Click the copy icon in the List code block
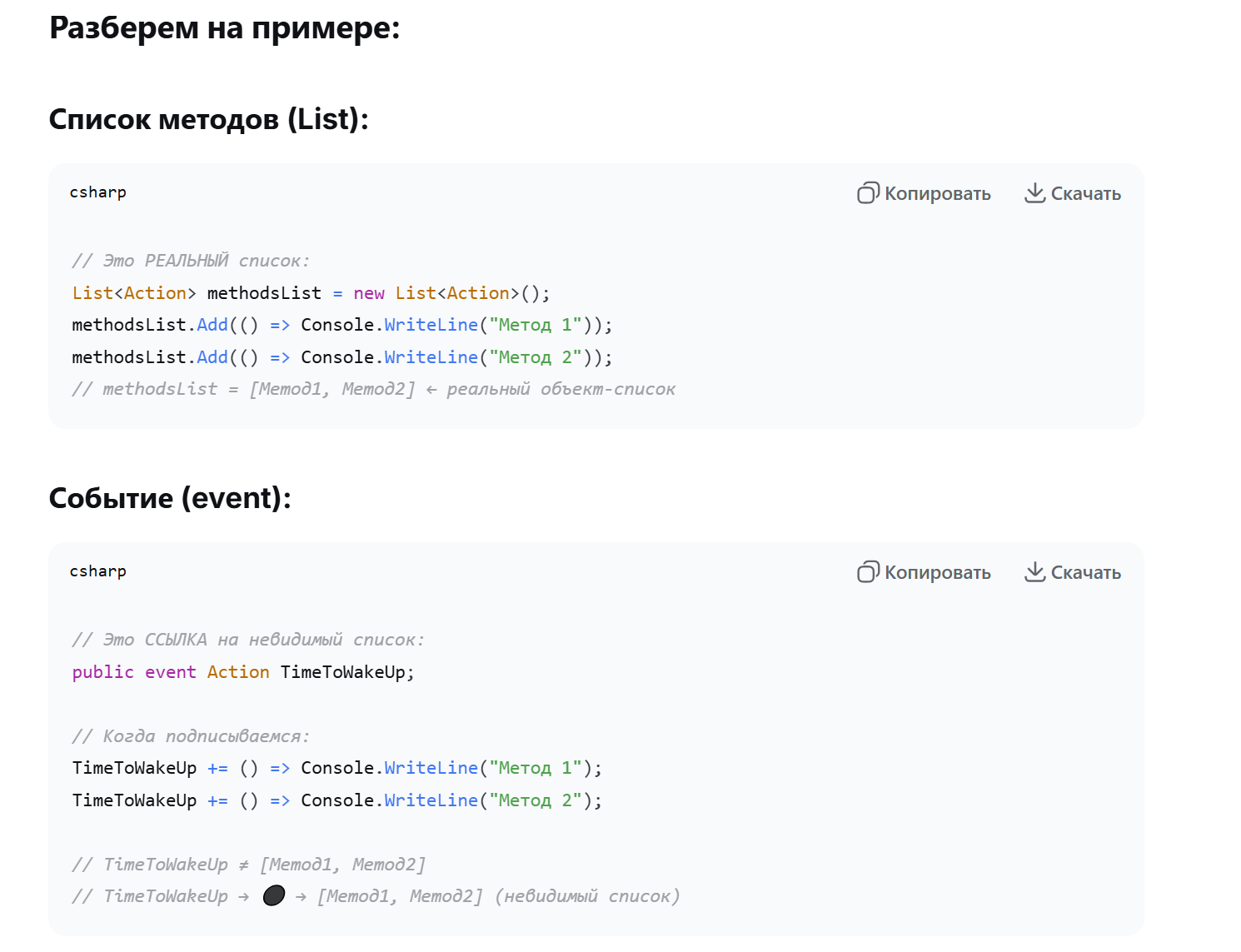The image size is (1241, 952). pyautogui.click(x=868, y=193)
